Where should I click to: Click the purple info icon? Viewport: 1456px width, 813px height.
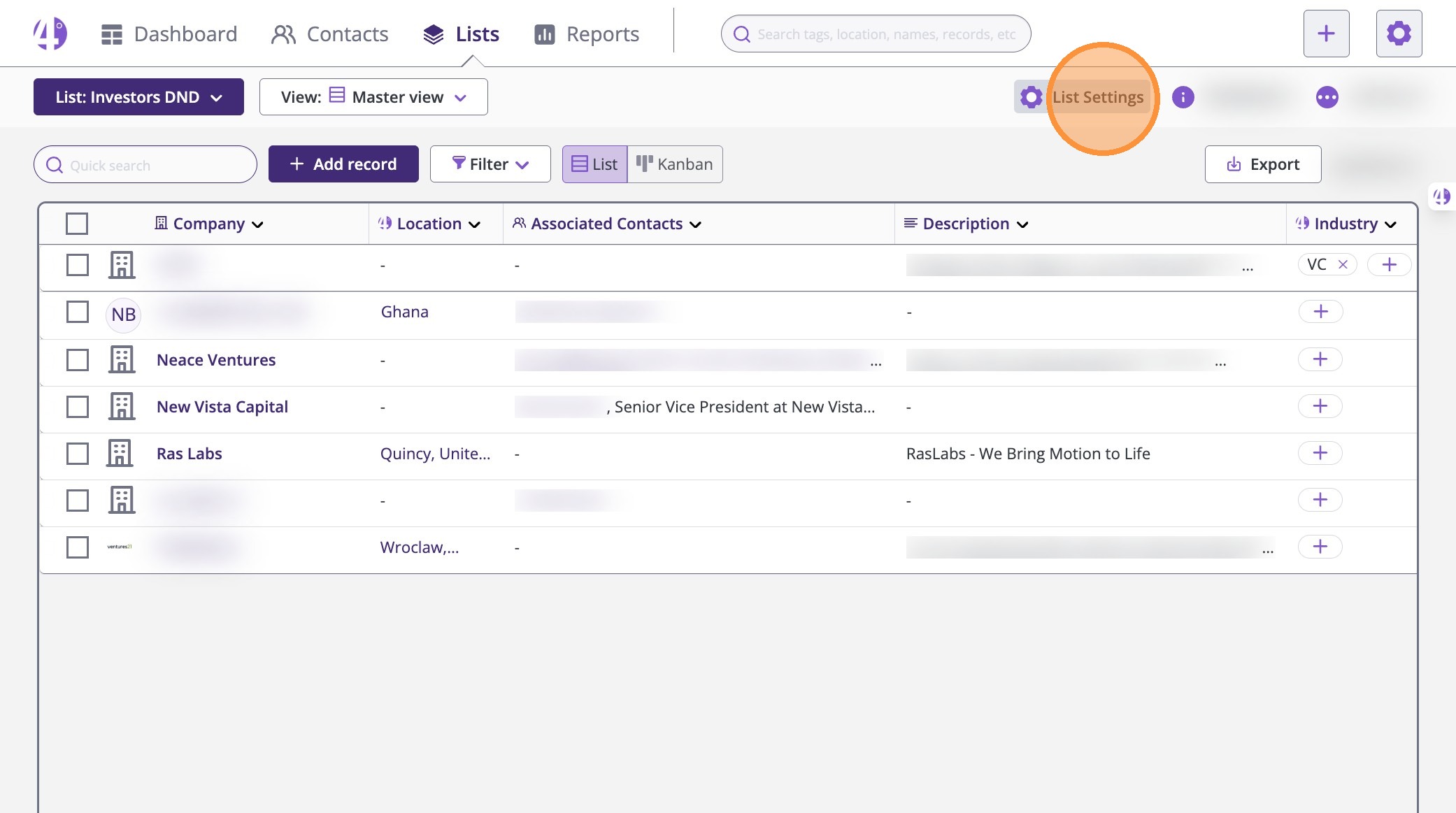pyautogui.click(x=1183, y=97)
